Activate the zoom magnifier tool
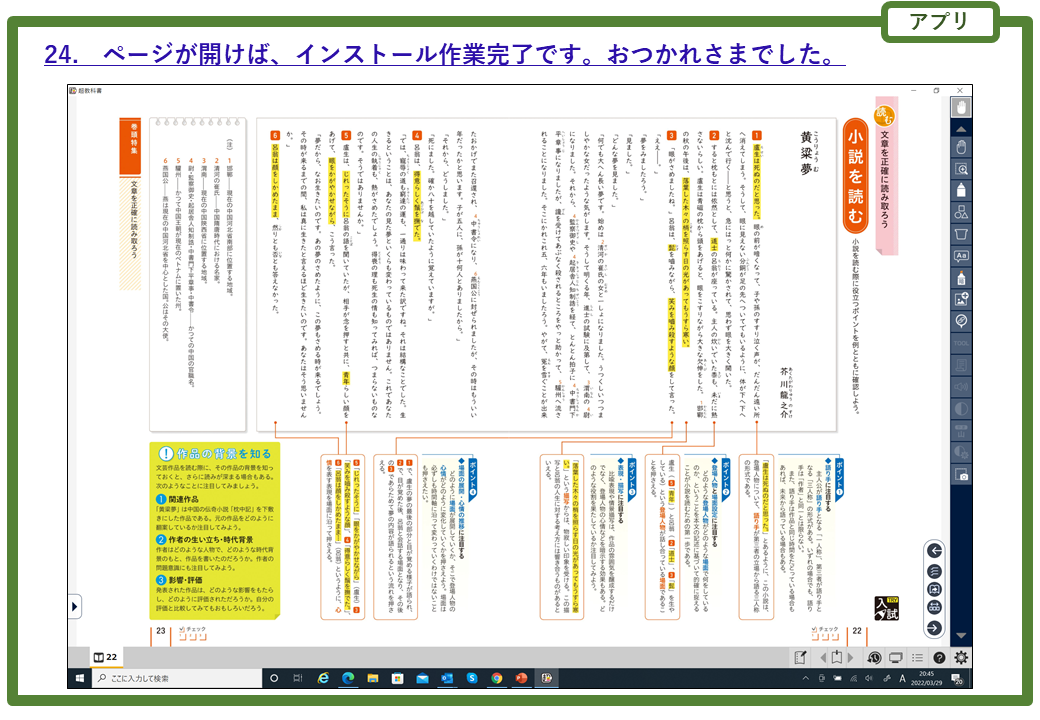The height and width of the screenshot is (720, 1040). point(961,169)
